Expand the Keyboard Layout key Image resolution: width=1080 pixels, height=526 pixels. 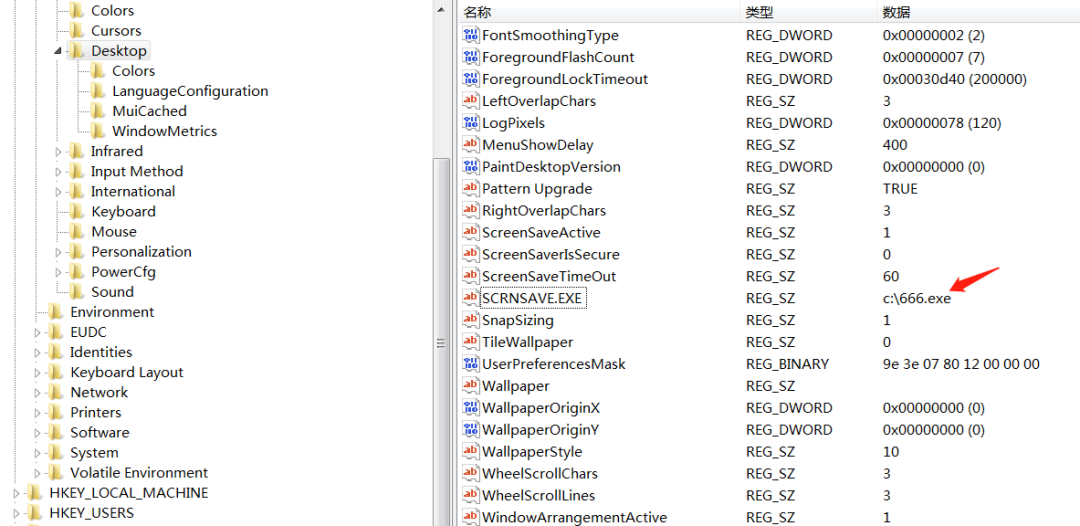click(38, 372)
